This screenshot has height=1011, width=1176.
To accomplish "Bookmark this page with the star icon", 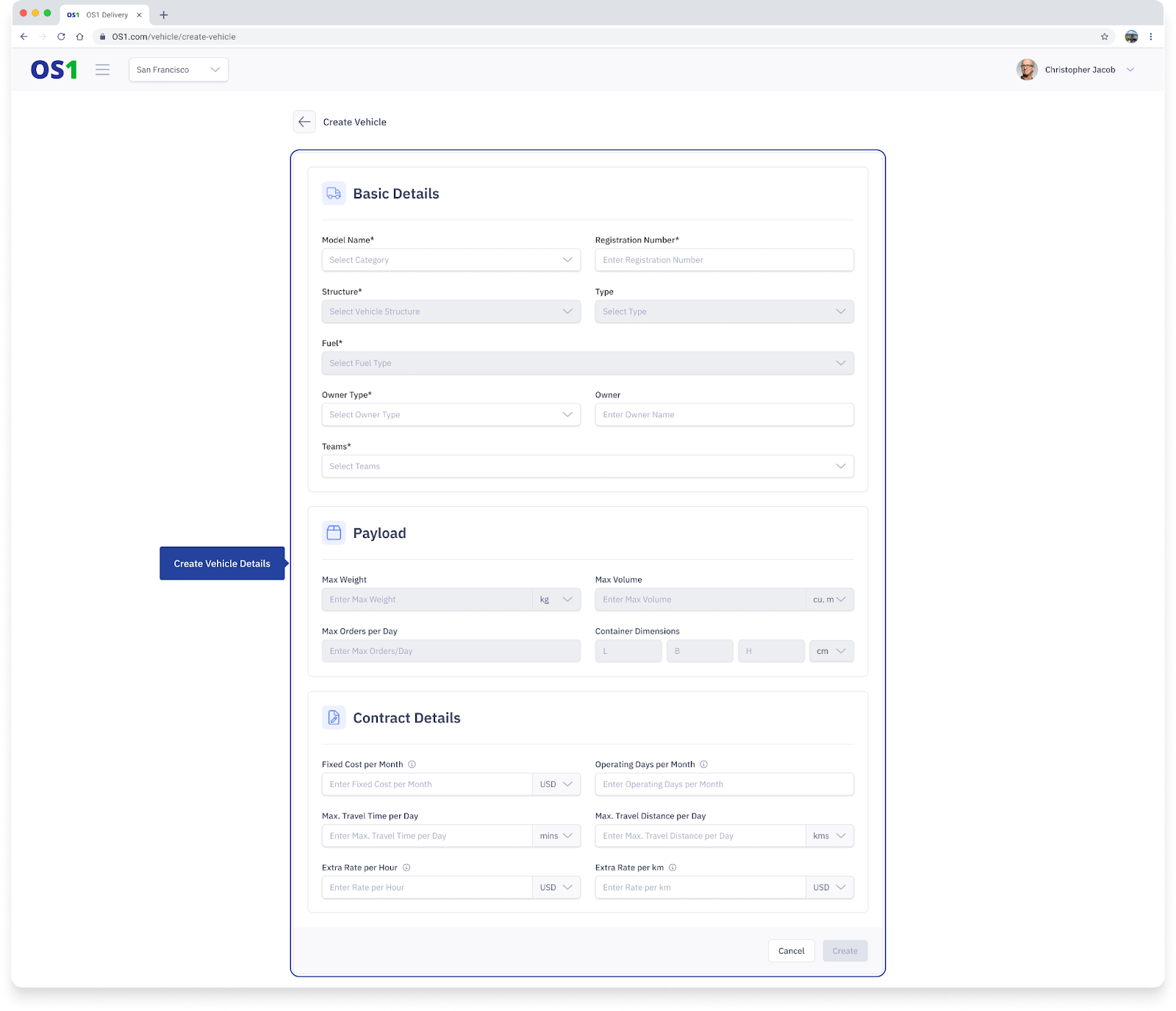I will (1104, 37).
